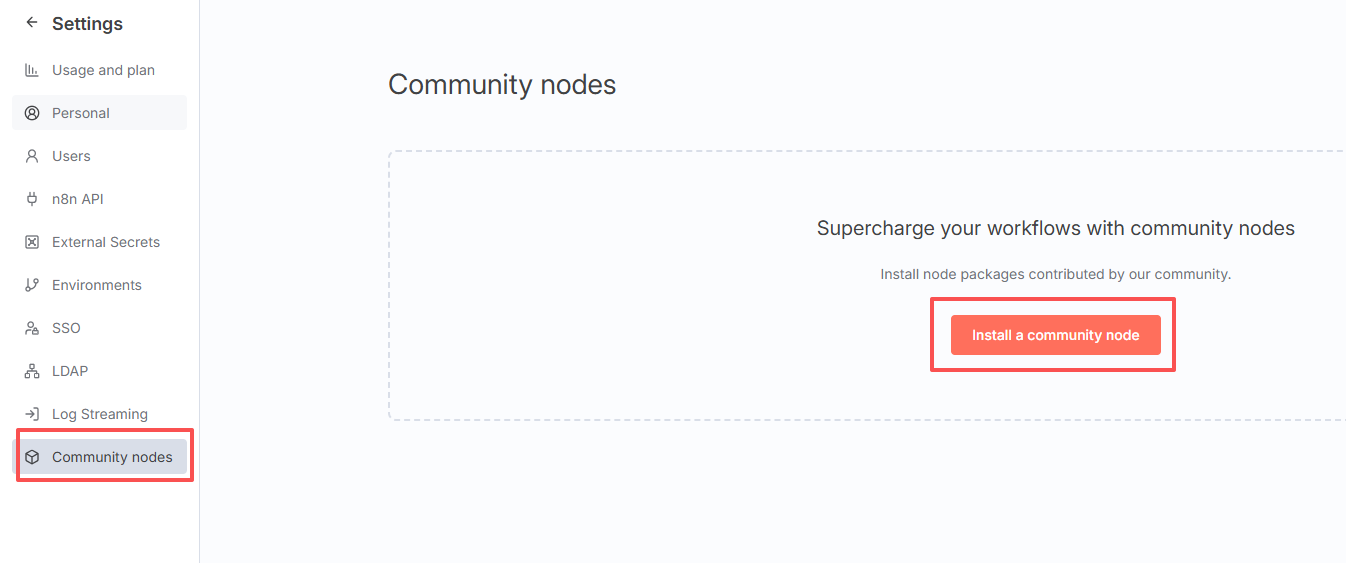Screen dimensions: 1346x563
Task: Click the bar chart icon for Usage and plan
Action: 32,70
